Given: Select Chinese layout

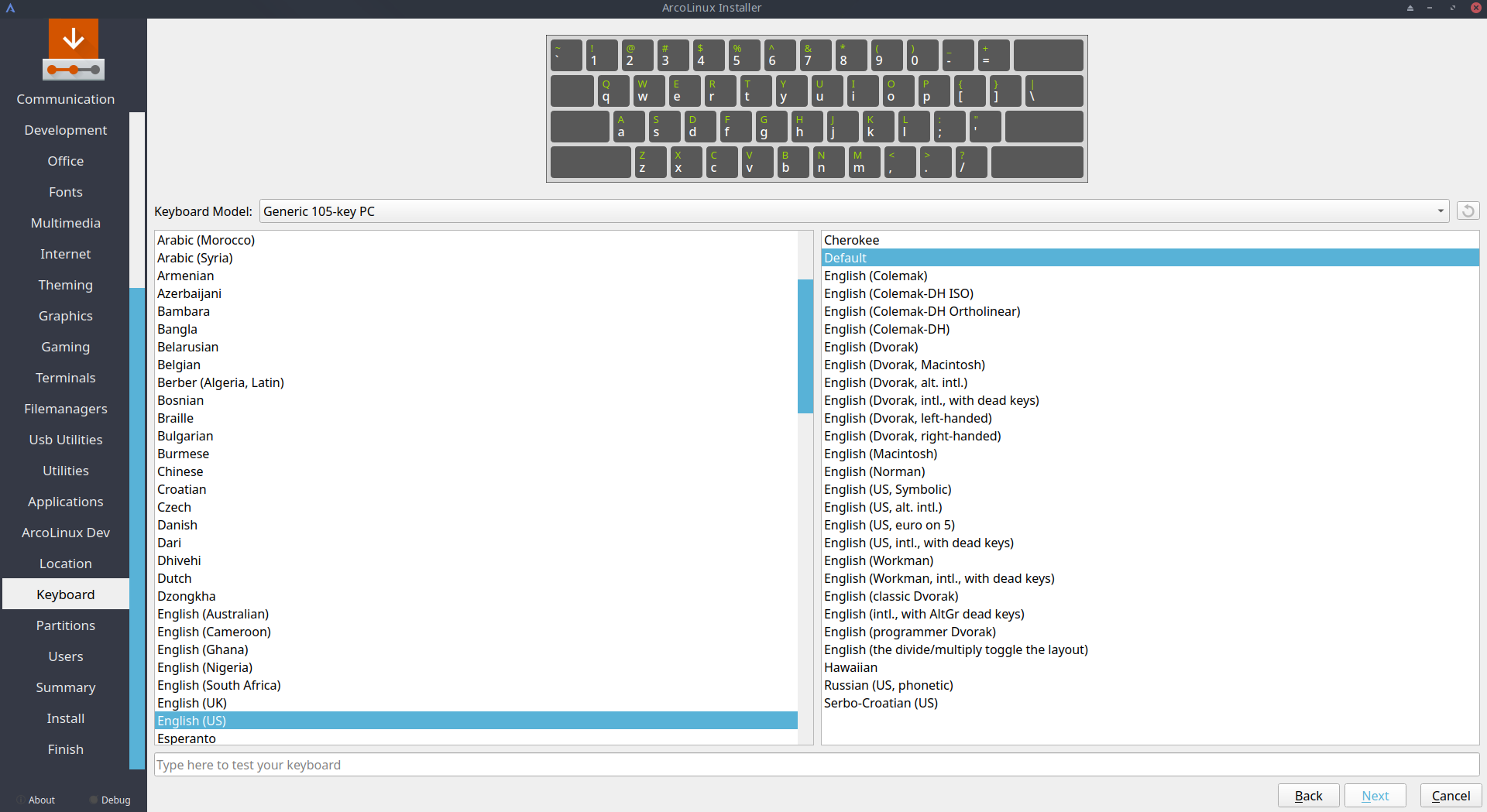Looking at the screenshot, I should 476,471.
